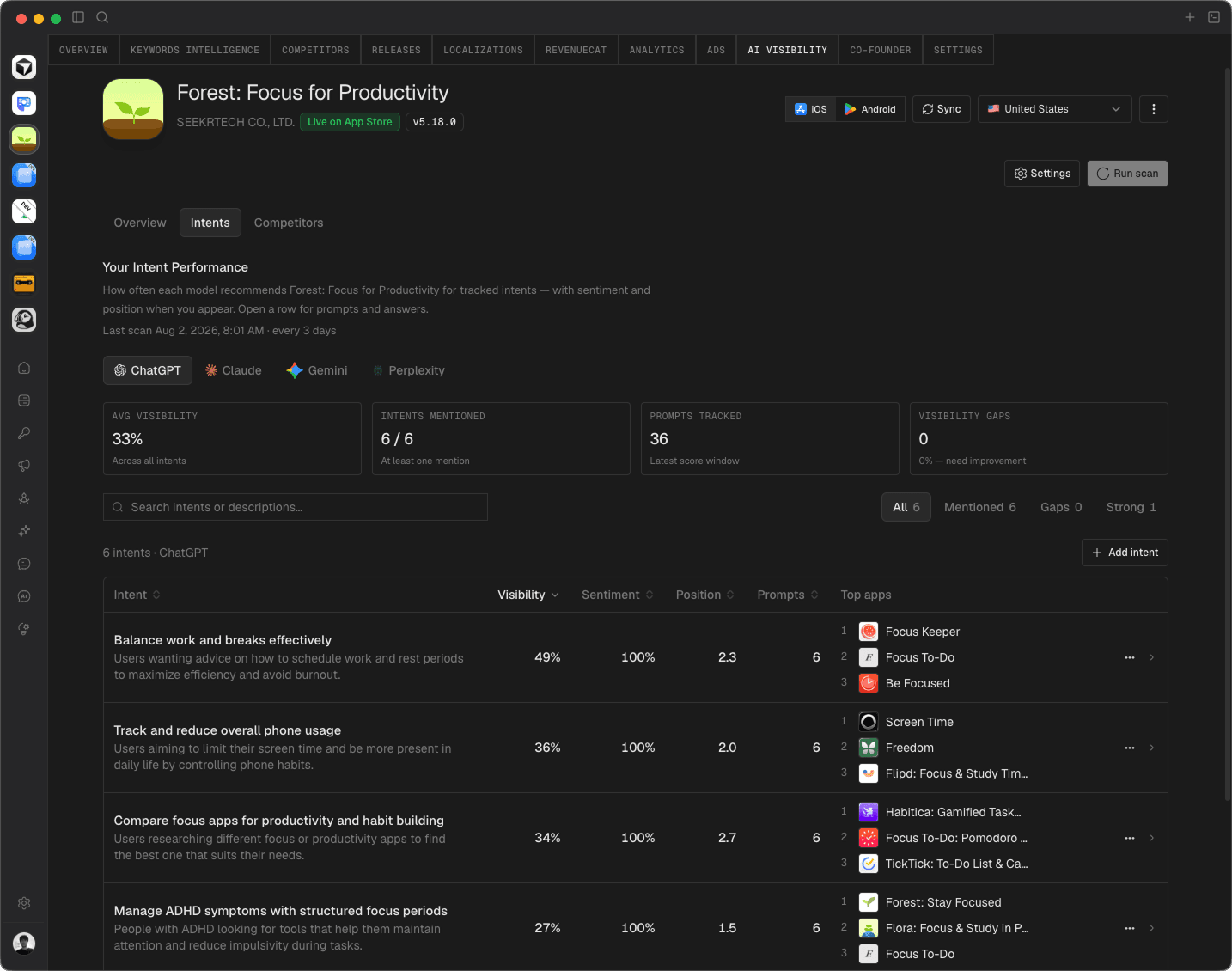
Task: Filter intents by Mentioned 6
Action: point(980,507)
